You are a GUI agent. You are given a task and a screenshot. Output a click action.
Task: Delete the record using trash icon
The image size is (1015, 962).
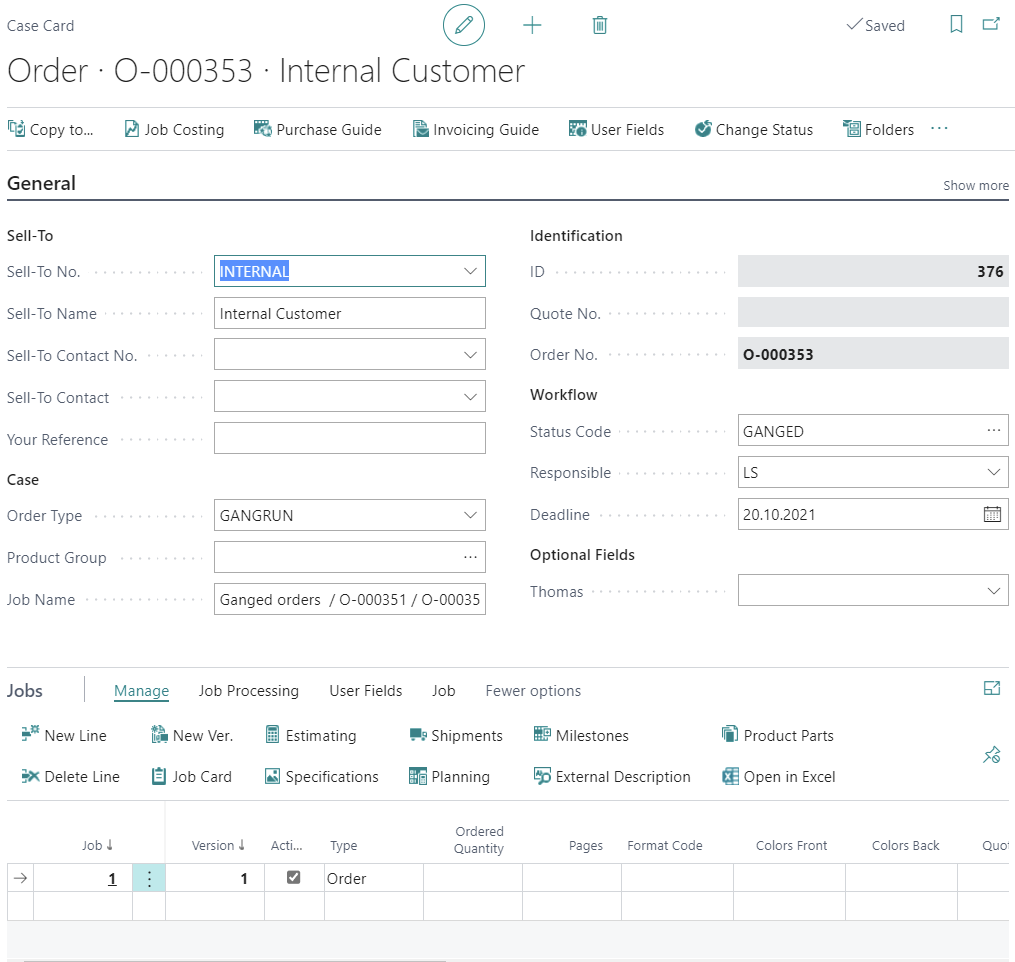pos(599,26)
